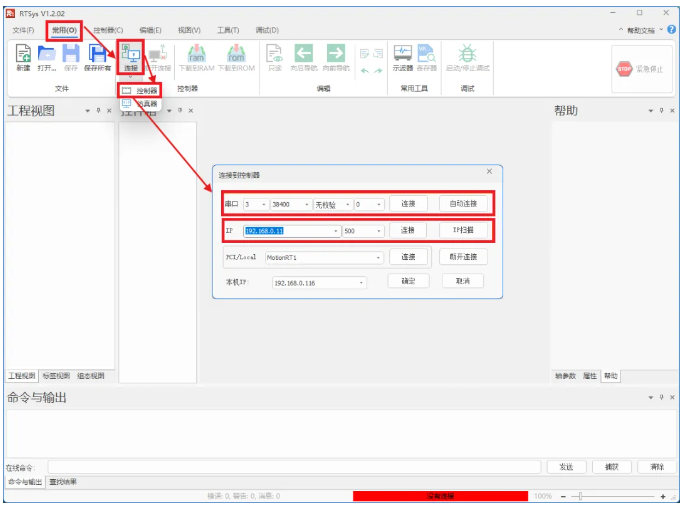Open the 文件(F) menu
Viewport: 686px width, 510px height.
coord(23,30)
